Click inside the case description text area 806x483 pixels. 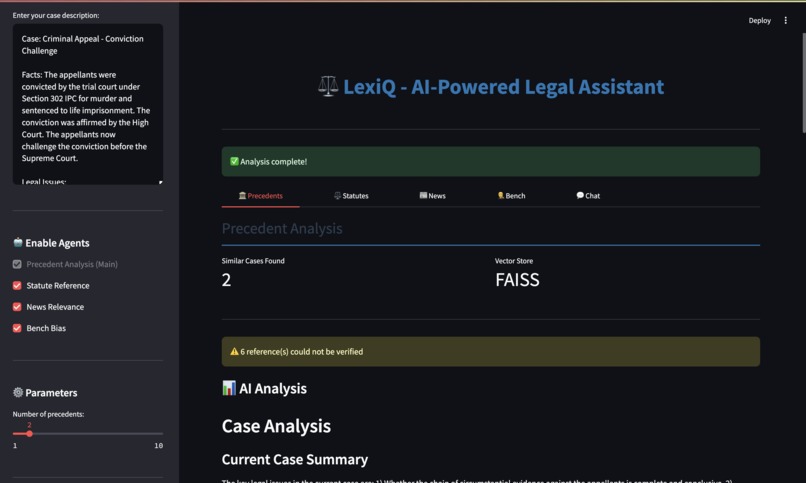point(88,104)
